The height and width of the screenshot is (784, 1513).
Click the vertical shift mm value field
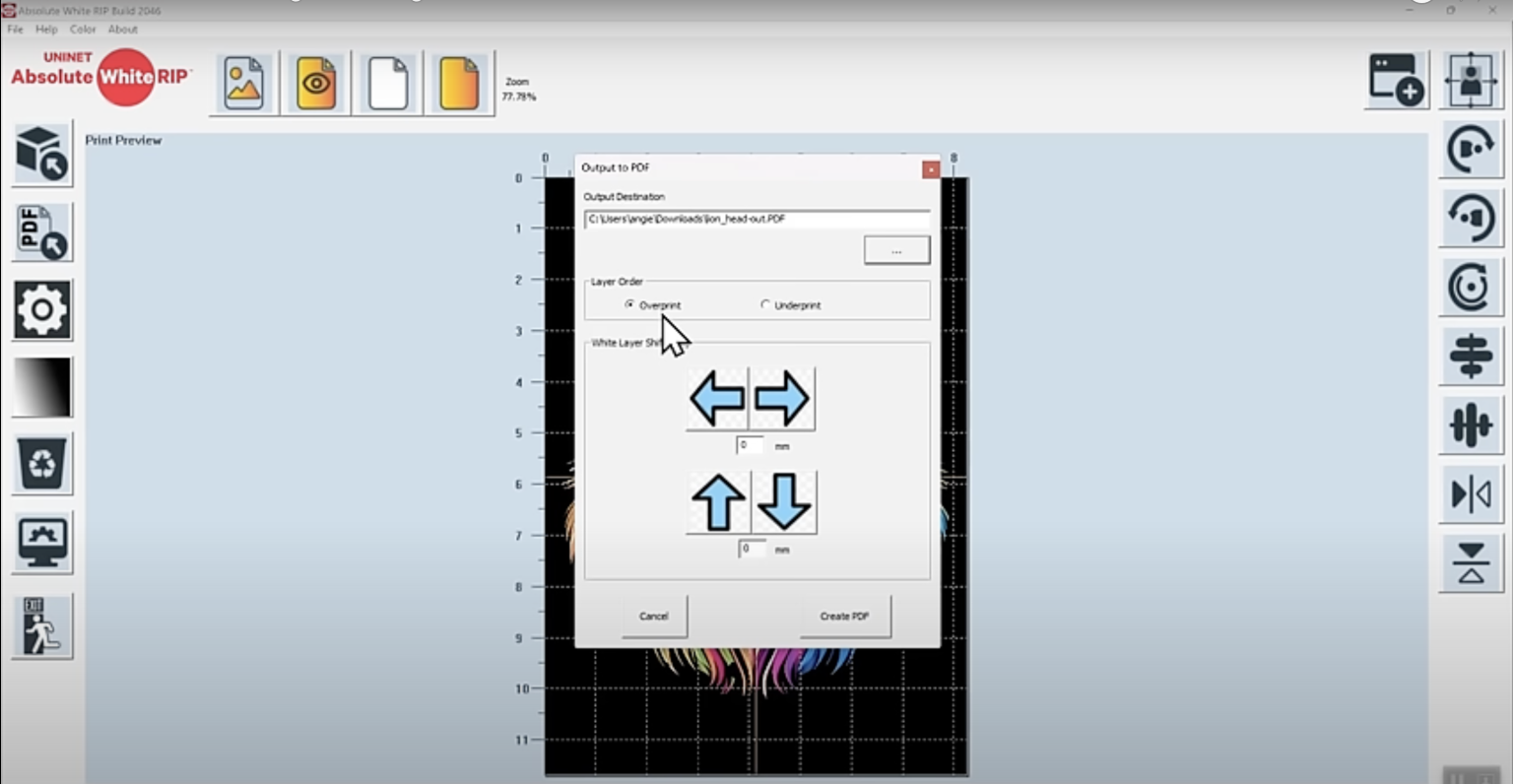[752, 549]
